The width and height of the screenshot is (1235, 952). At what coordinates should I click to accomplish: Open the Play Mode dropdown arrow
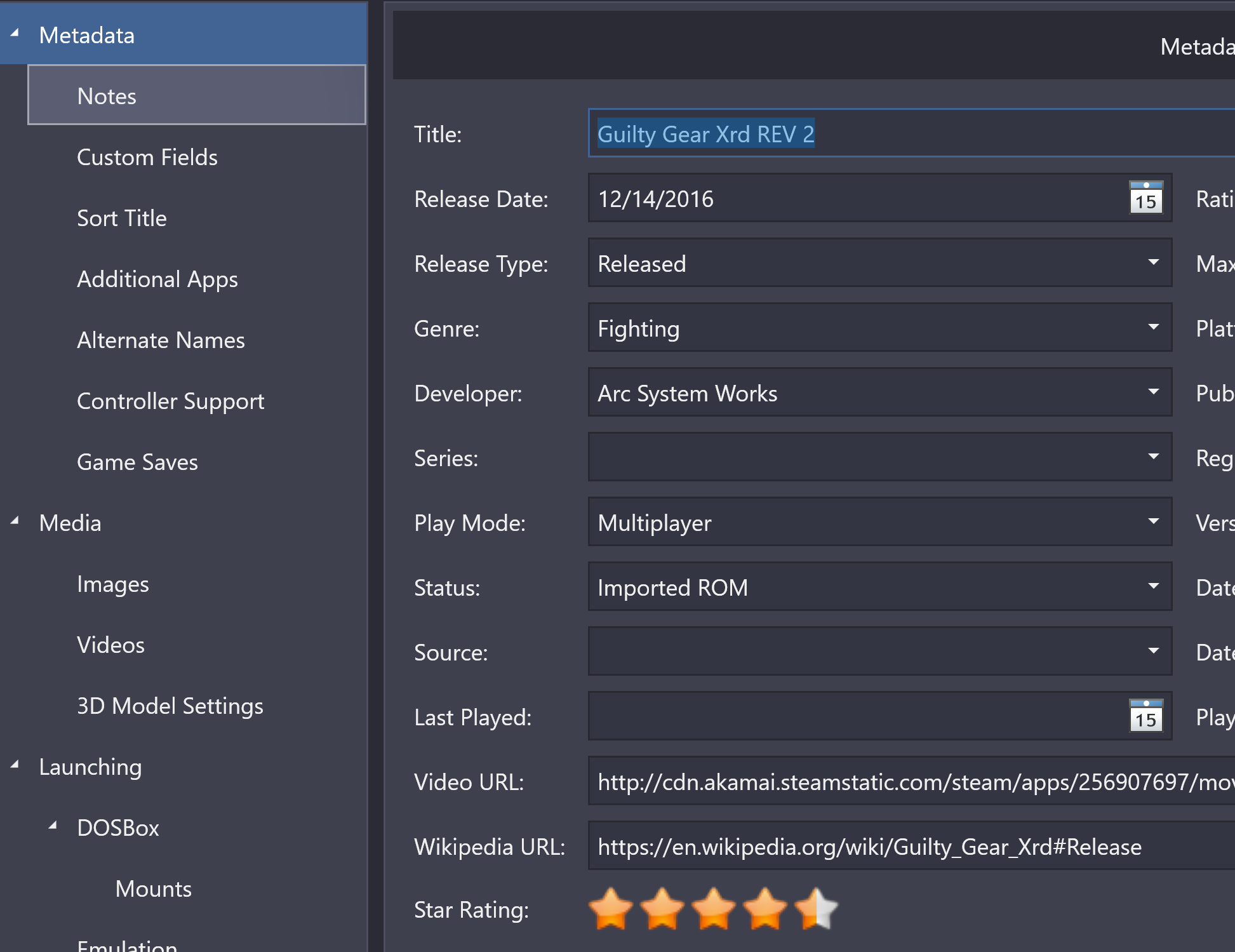tap(1154, 521)
